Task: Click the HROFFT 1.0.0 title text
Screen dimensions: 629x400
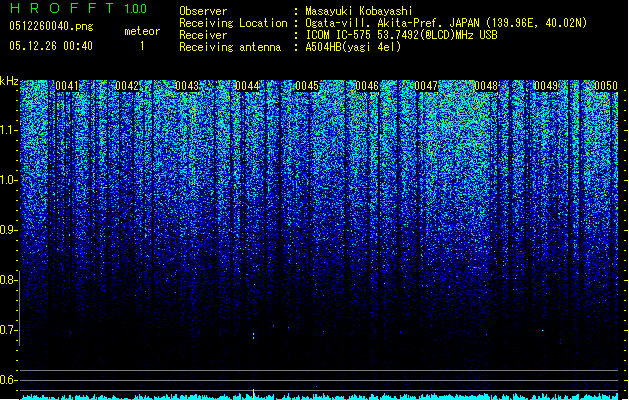Action: (78, 8)
